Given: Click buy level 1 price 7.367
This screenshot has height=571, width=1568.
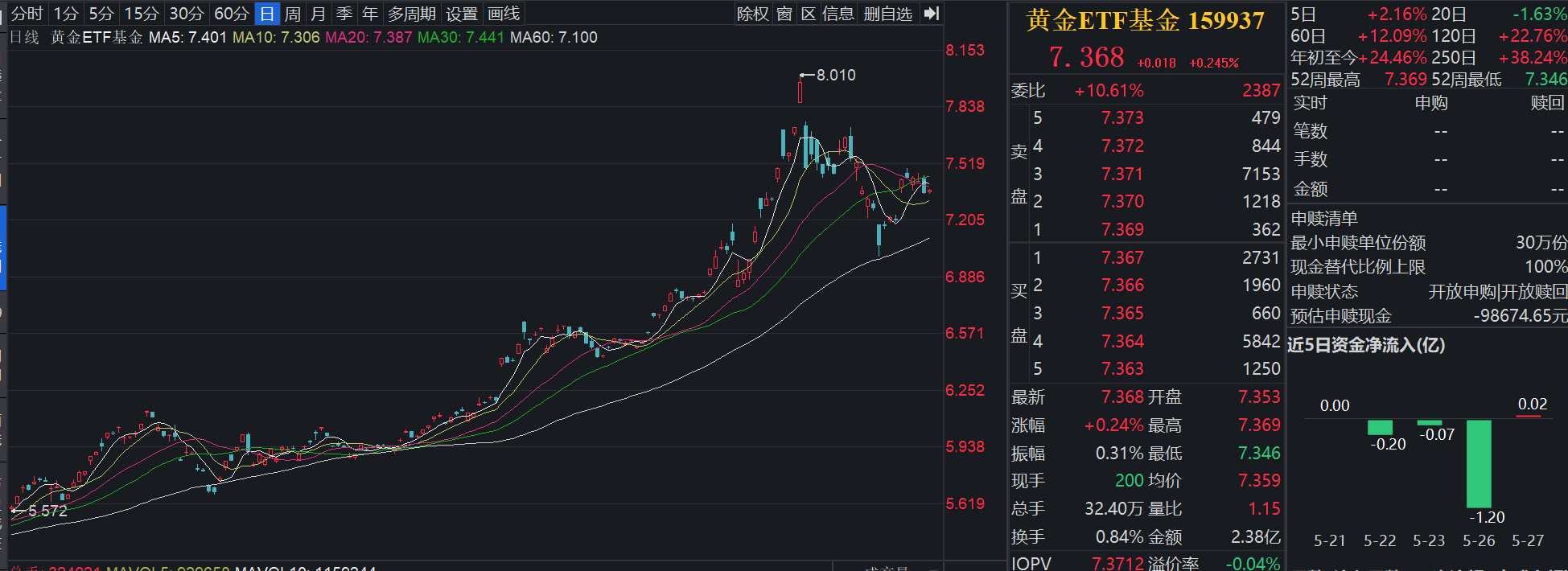Looking at the screenshot, I should [1122, 257].
